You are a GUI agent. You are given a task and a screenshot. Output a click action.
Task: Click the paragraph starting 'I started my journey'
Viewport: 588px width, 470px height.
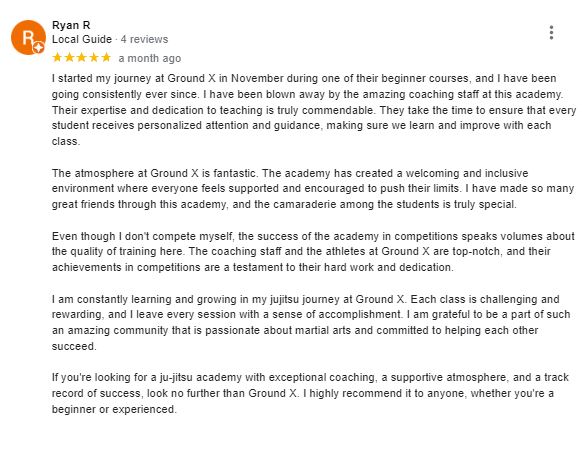pos(314,110)
